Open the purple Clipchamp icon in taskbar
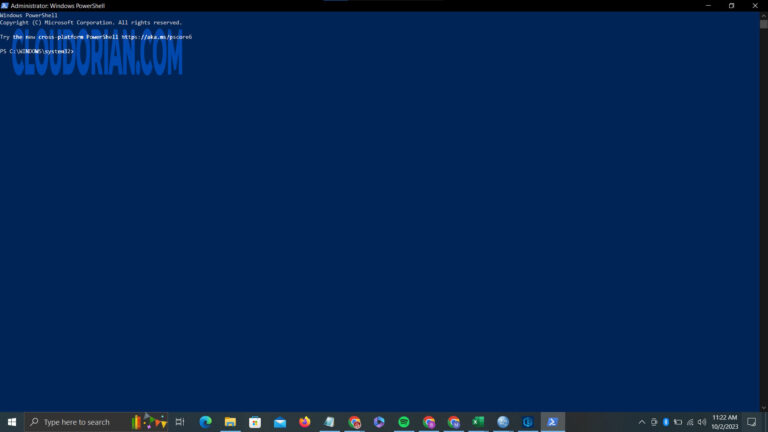This screenshot has height=432, width=768. pyautogui.click(x=379, y=422)
